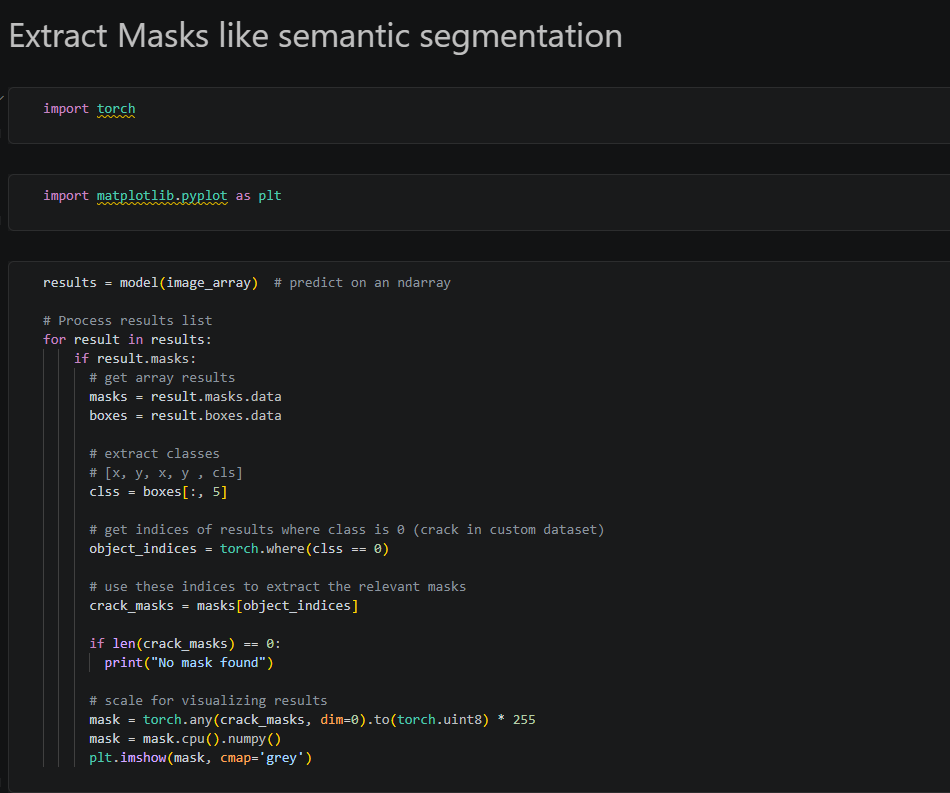This screenshot has width=950, height=793.
Task: Click the line "crack_masks = masks[object_indices]"
Action: tap(224, 606)
